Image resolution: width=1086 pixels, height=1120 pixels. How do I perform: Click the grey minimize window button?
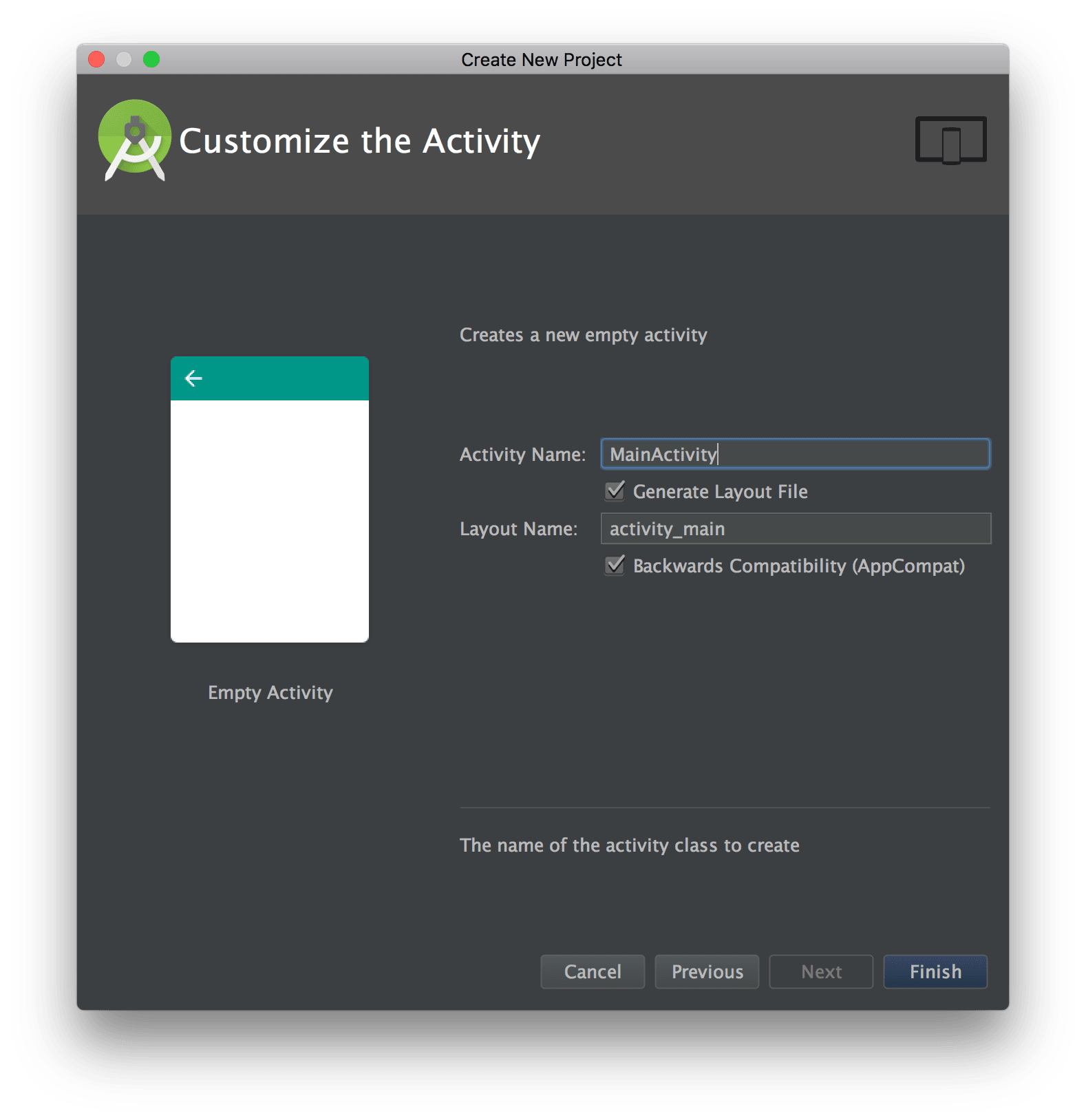(124, 59)
